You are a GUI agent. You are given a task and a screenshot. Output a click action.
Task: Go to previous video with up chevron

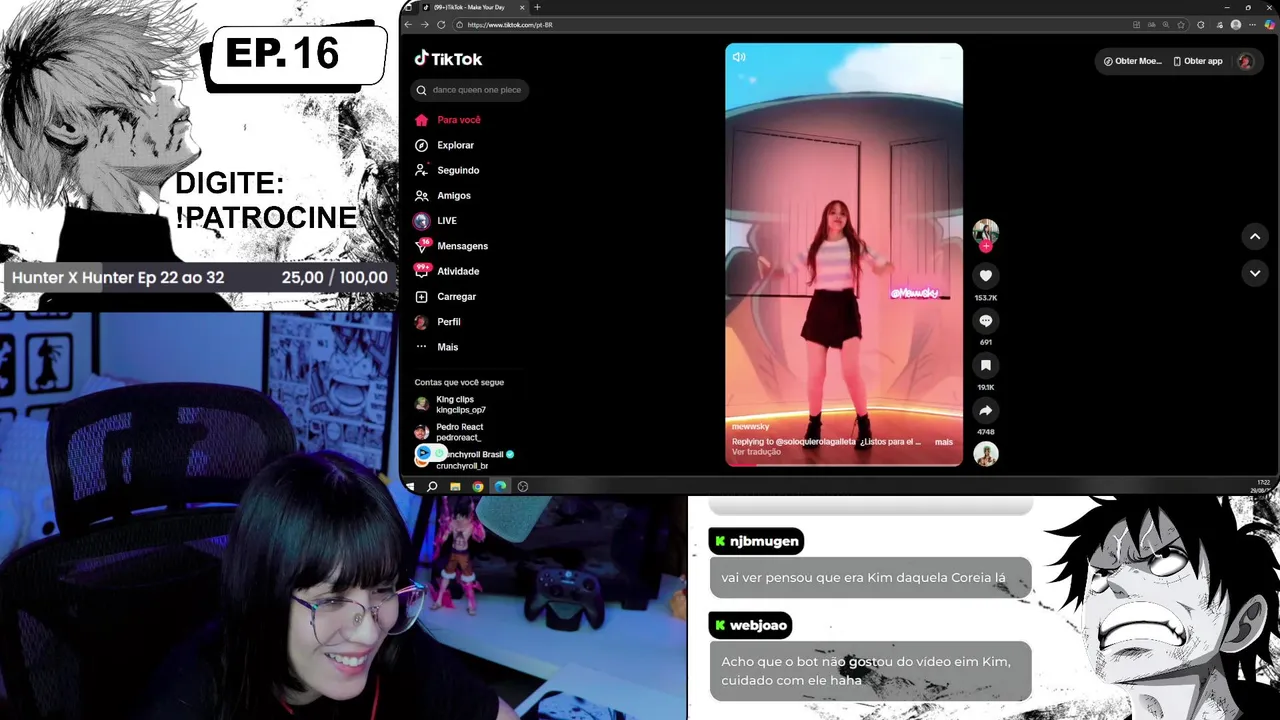tap(1255, 237)
